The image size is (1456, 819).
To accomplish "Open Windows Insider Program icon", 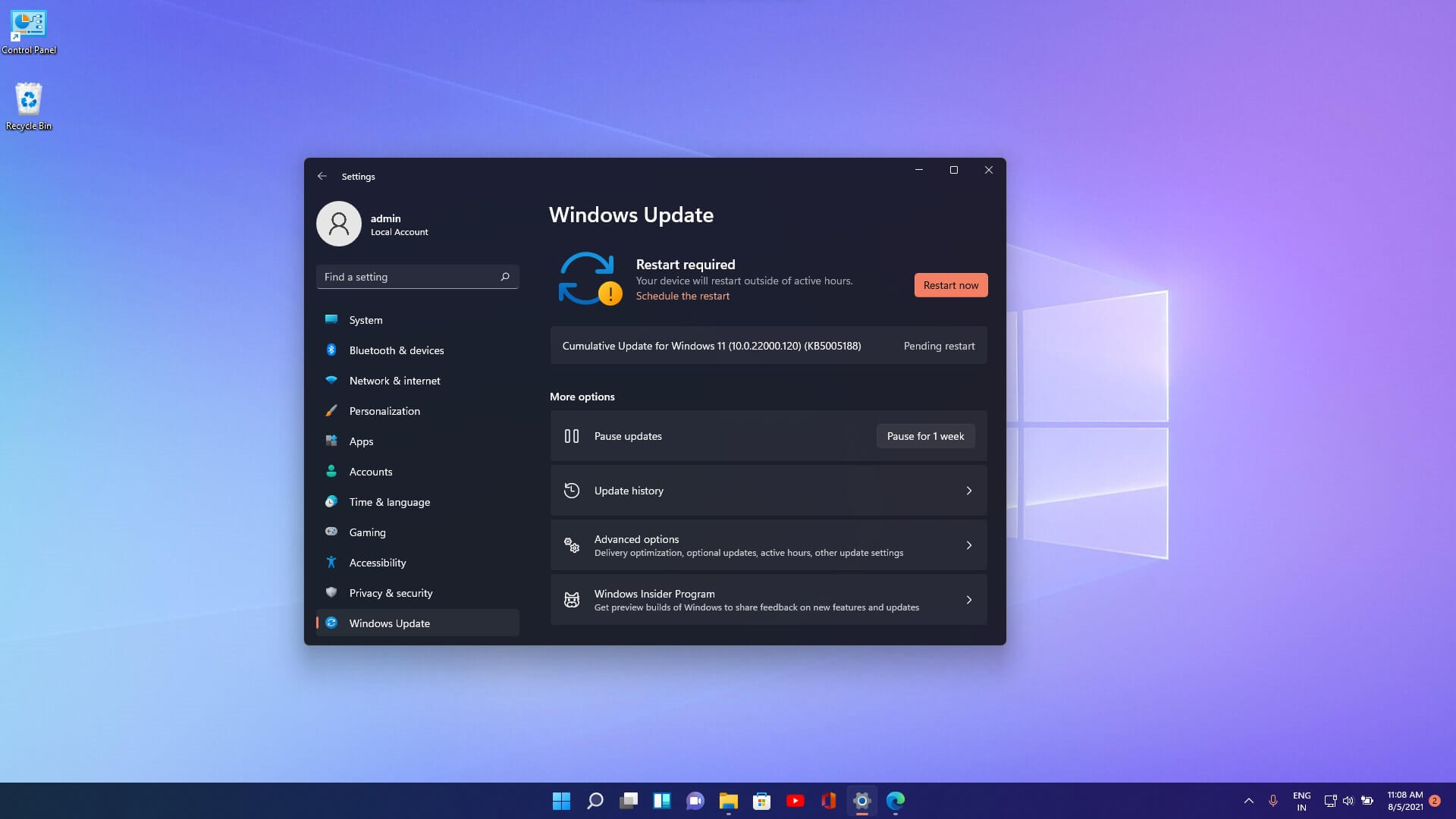I will (571, 599).
